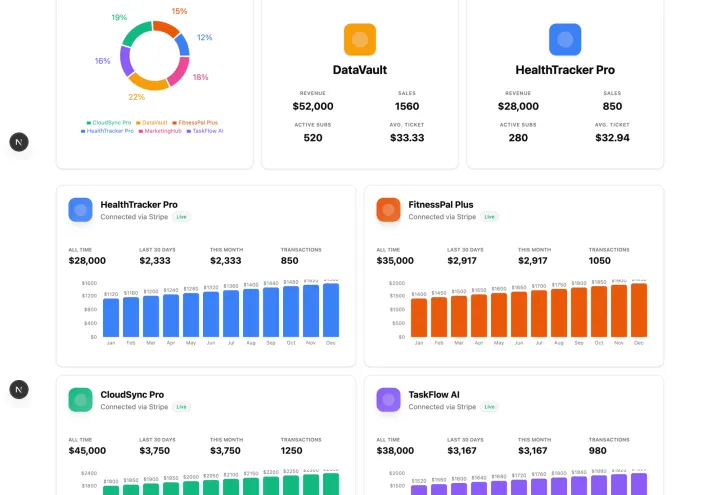This screenshot has height=495, width=720.
Task: Toggle HealthTracker Pro in the chart legend
Action: point(107,131)
